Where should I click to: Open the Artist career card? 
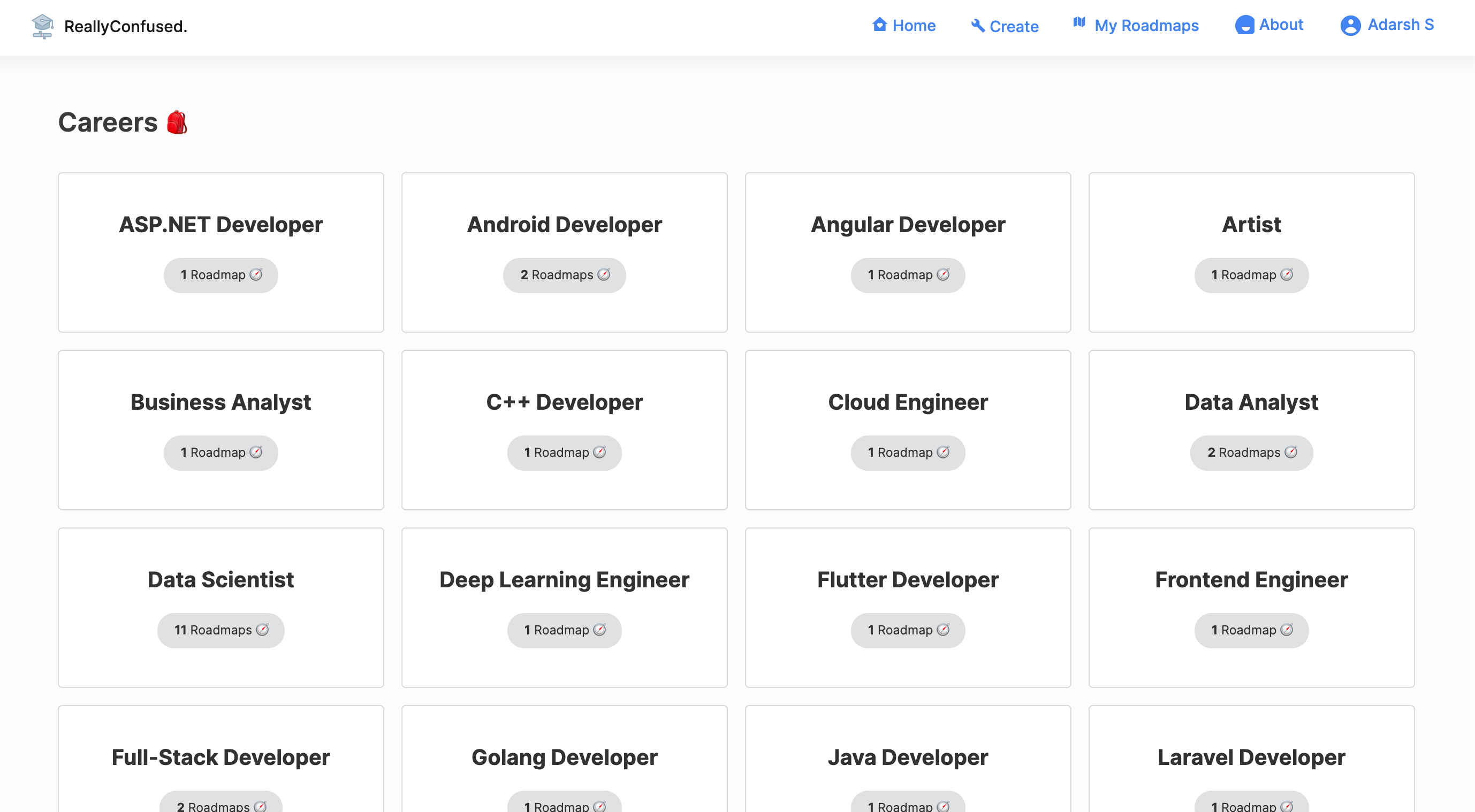(1251, 225)
